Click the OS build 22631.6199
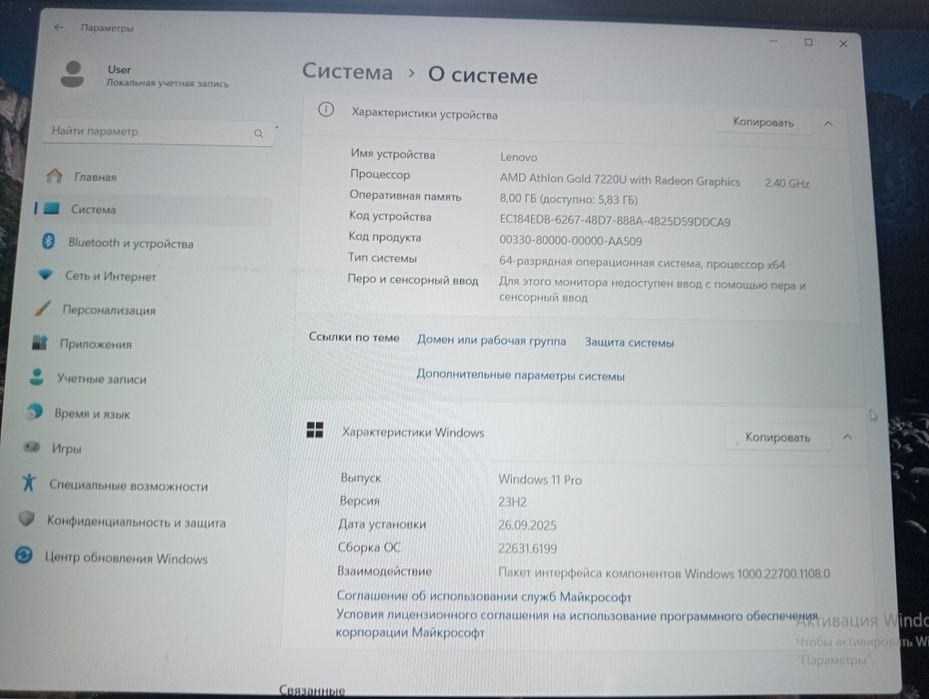 tap(527, 548)
